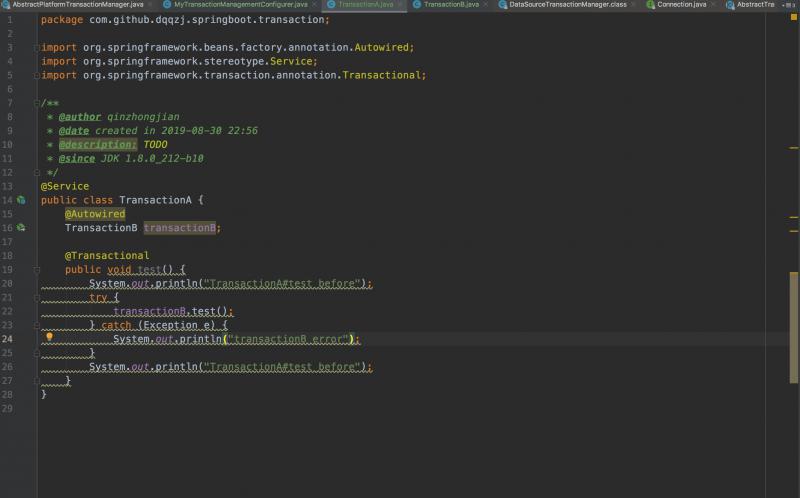Image resolution: width=800 pixels, height=498 pixels.
Task: Open the yellow lightbulb intention on line 24
Action: [49, 337]
